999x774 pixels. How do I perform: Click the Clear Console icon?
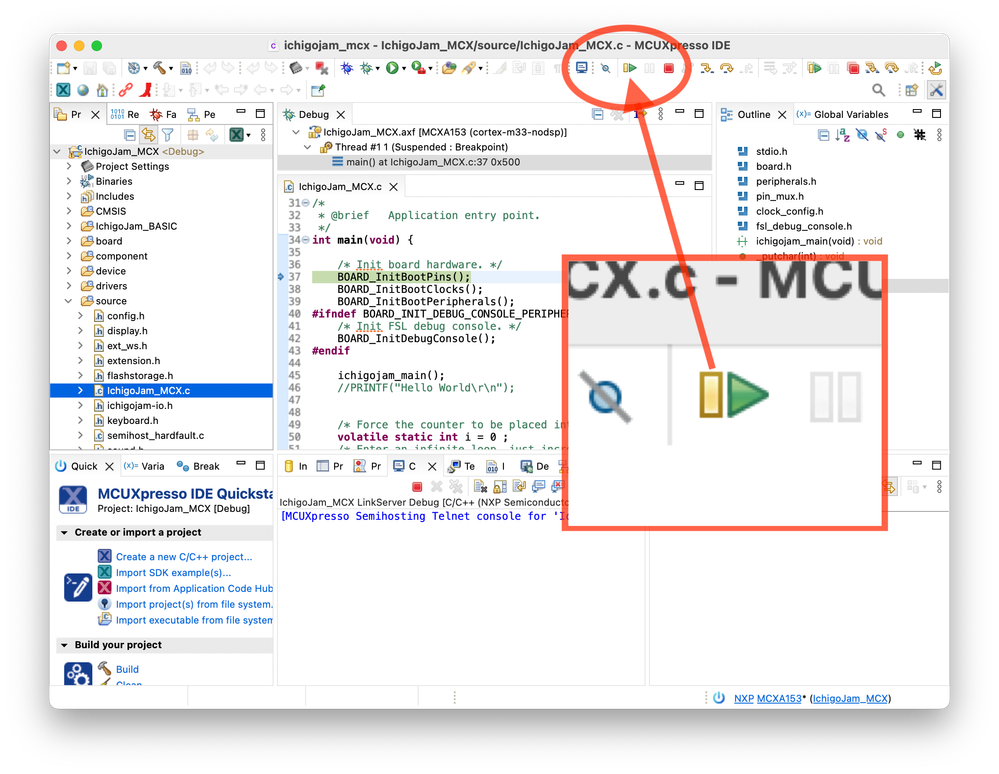point(480,487)
